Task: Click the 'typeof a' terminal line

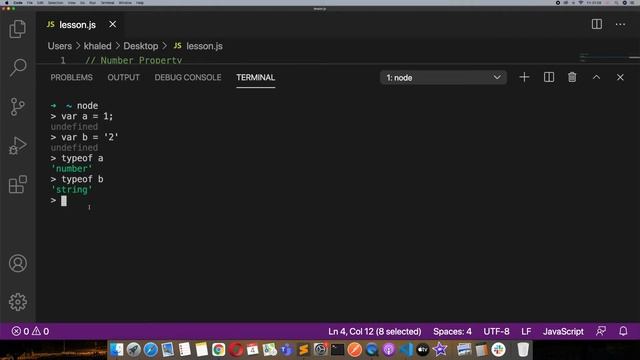Action: [77, 158]
